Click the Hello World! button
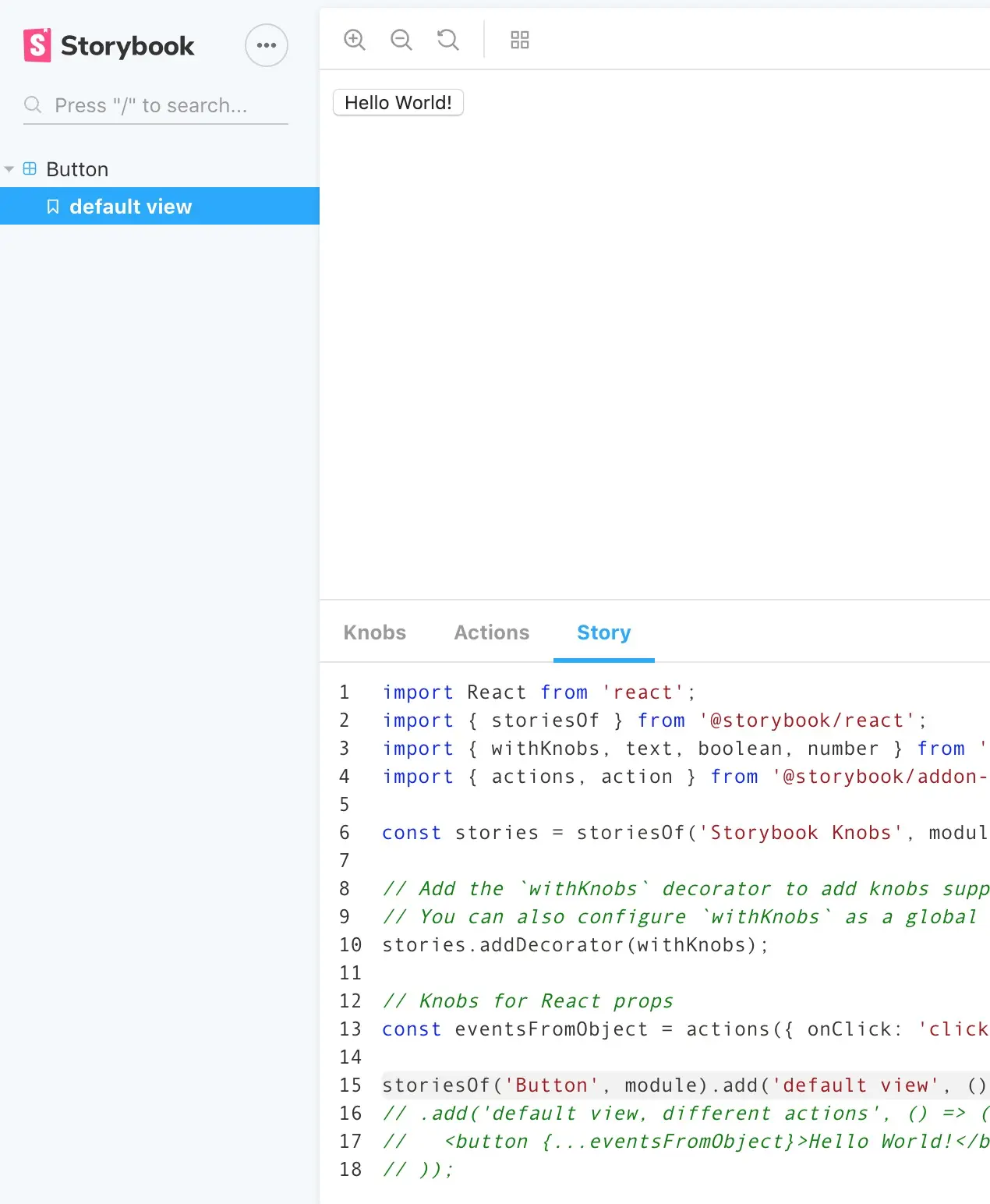This screenshot has height=1204, width=990. click(x=398, y=102)
